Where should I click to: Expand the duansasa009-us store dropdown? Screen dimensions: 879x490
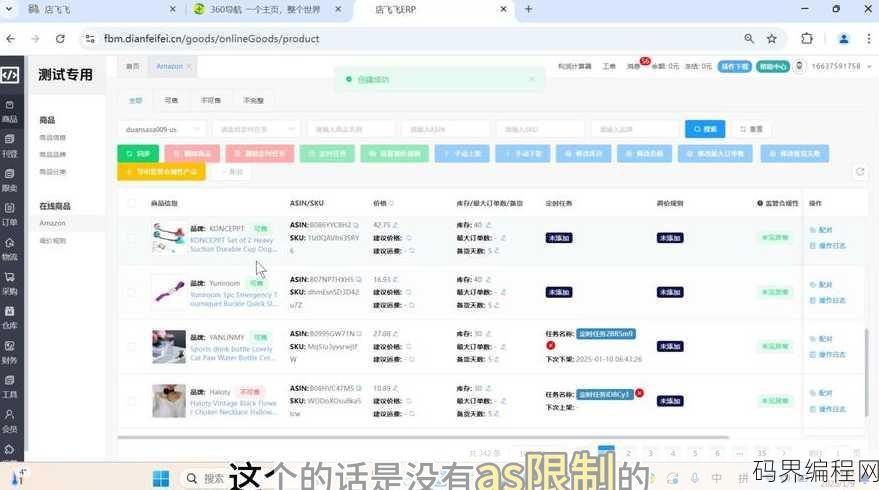pos(162,130)
